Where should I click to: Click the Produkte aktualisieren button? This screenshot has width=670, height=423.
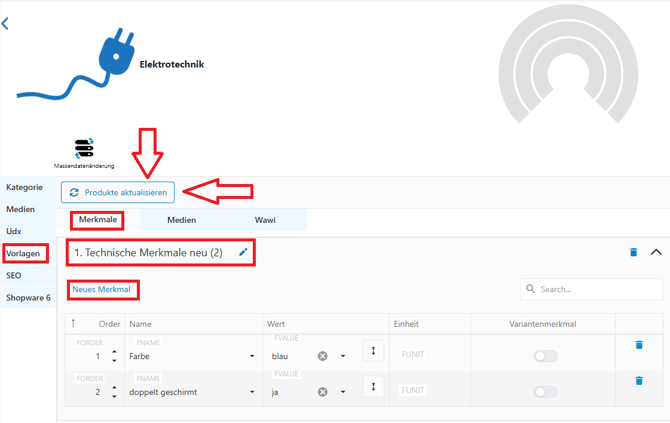(x=118, y=192)
